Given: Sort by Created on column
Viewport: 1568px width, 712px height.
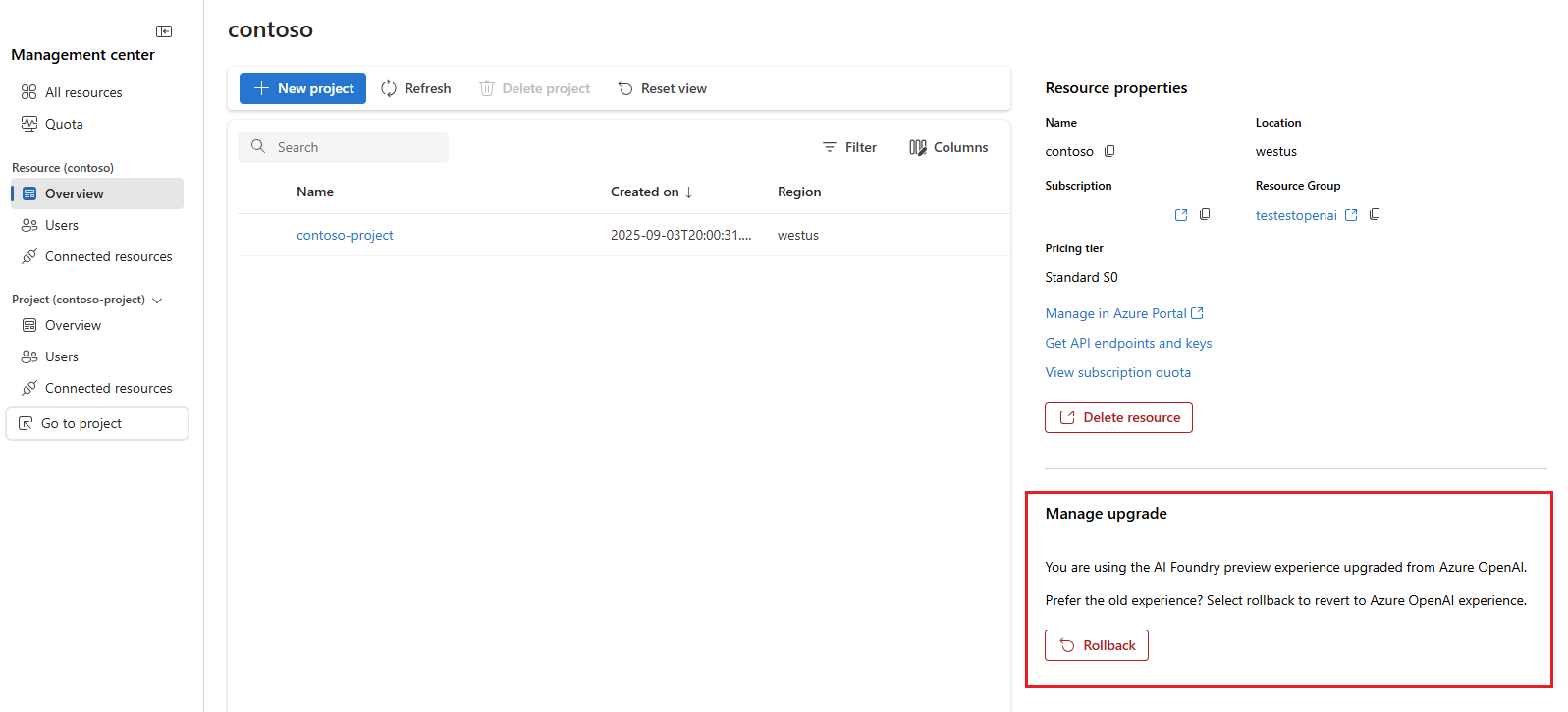Looking at the screenshot, I should (651, 192).
